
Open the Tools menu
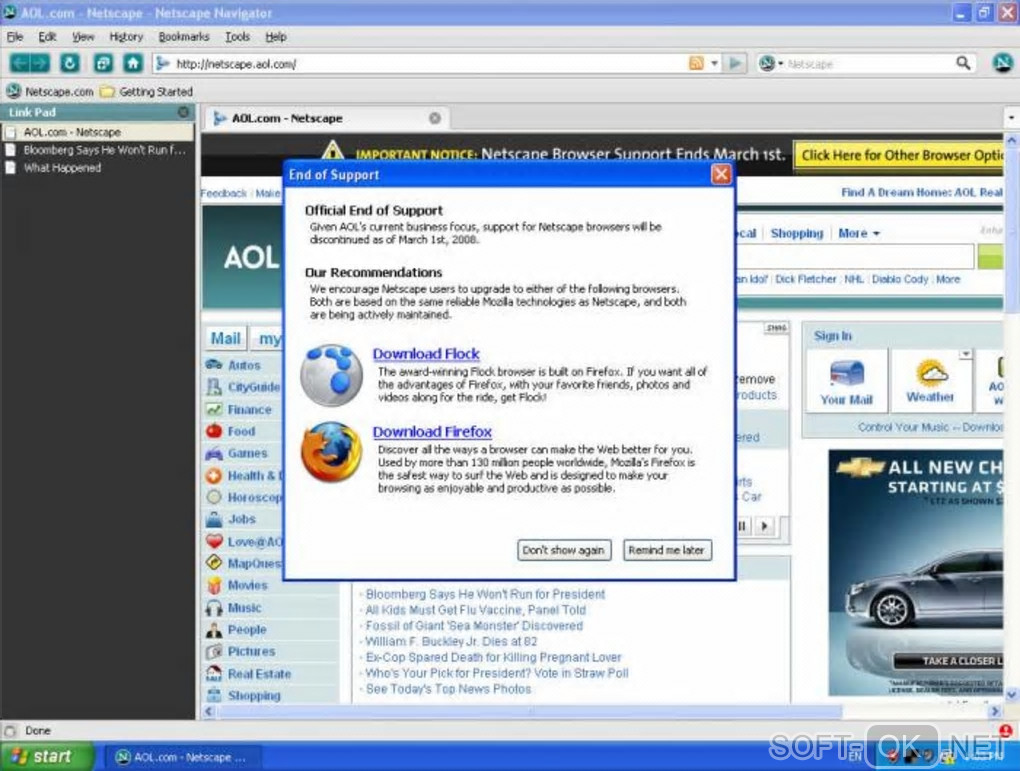tap(237, 36)
